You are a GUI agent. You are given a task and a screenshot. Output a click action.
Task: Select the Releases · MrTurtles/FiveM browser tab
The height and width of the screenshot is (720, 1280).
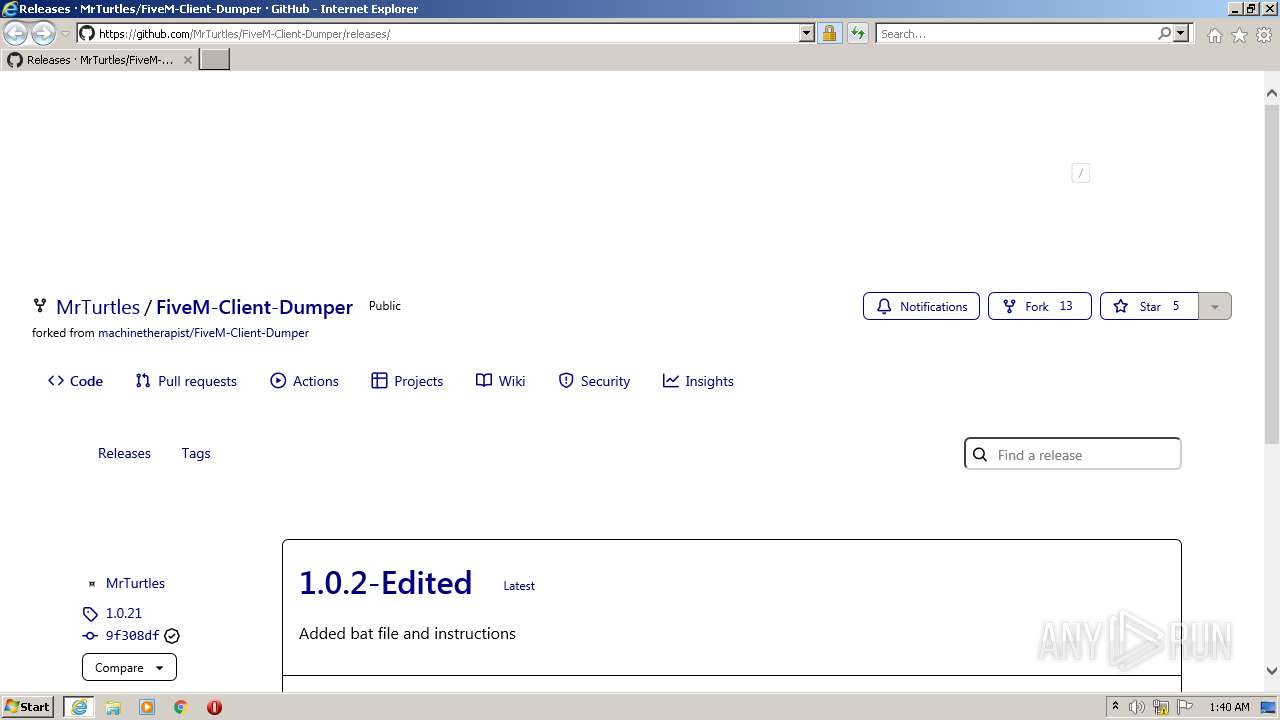pos(99,60)
